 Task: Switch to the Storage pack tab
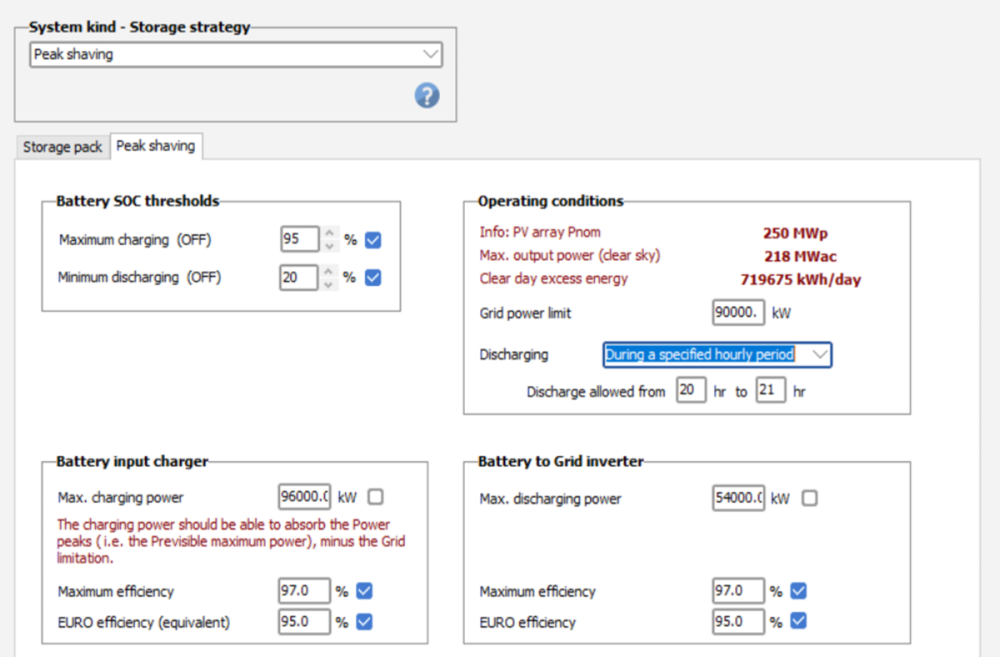pos(62,147)
